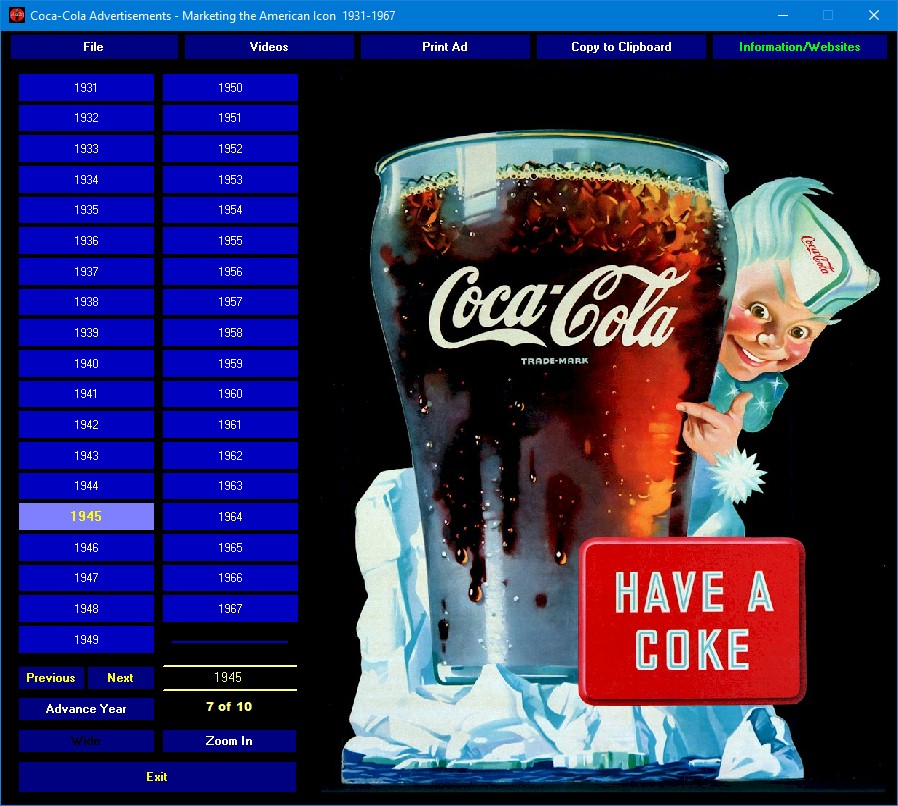Select year 1941
This screenshot has height=806, width=898.
tap(86, 394)
